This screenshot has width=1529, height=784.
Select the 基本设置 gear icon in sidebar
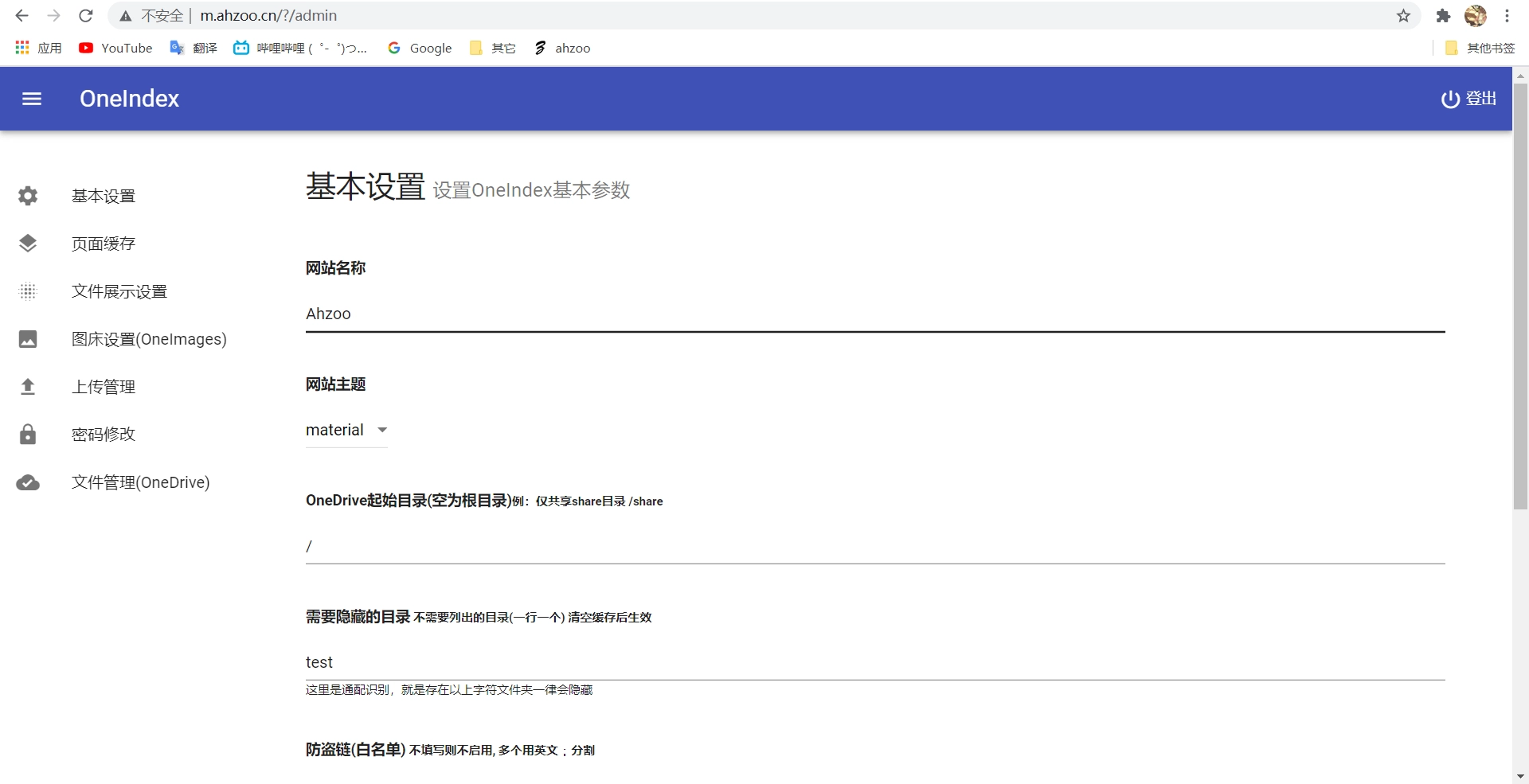click(x=28, y=196)
